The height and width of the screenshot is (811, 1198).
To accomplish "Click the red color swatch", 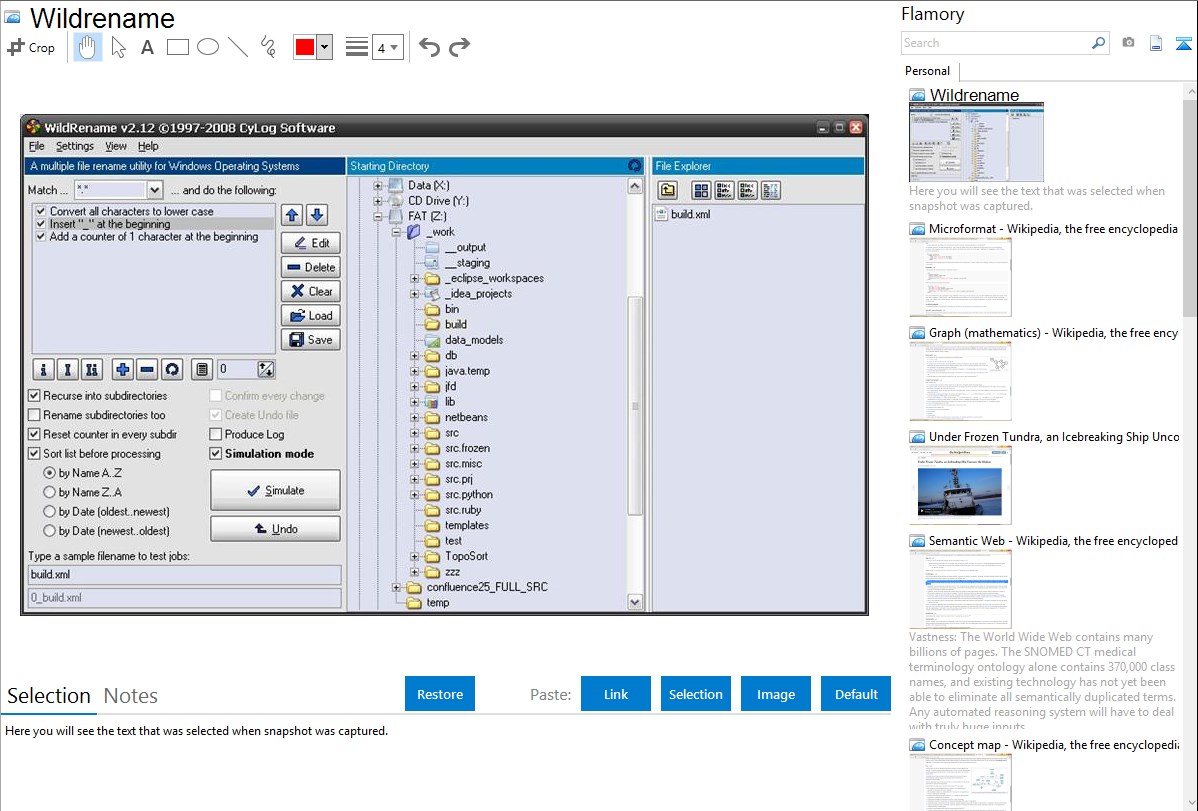I will coord(305,47).
